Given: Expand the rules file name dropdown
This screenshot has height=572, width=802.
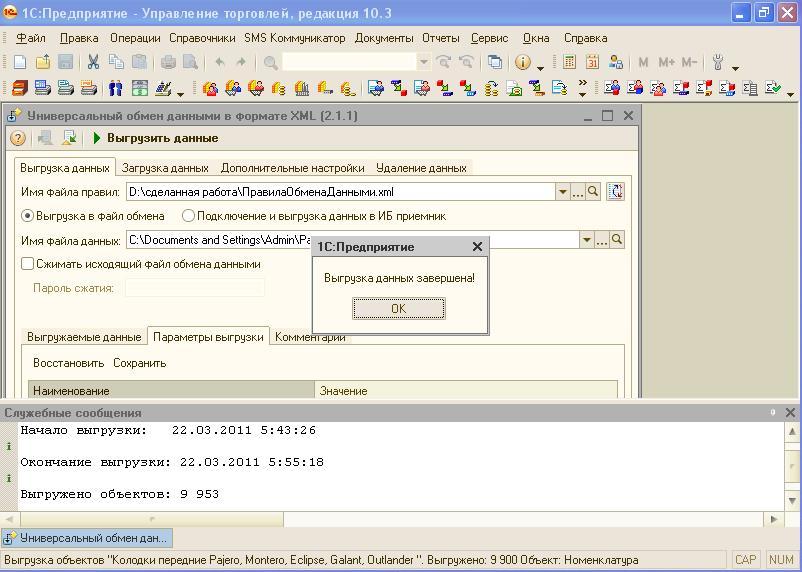Looking at the screenshot, I should (x=563, y=192).
